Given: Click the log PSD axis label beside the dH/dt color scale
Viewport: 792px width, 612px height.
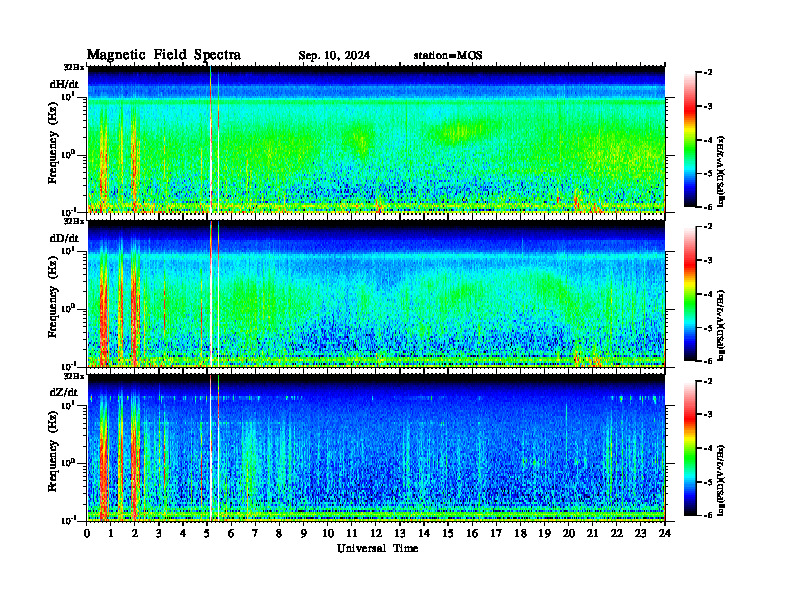Looking at the screenshot, I should pyautogui.click(x=723, y=171).
